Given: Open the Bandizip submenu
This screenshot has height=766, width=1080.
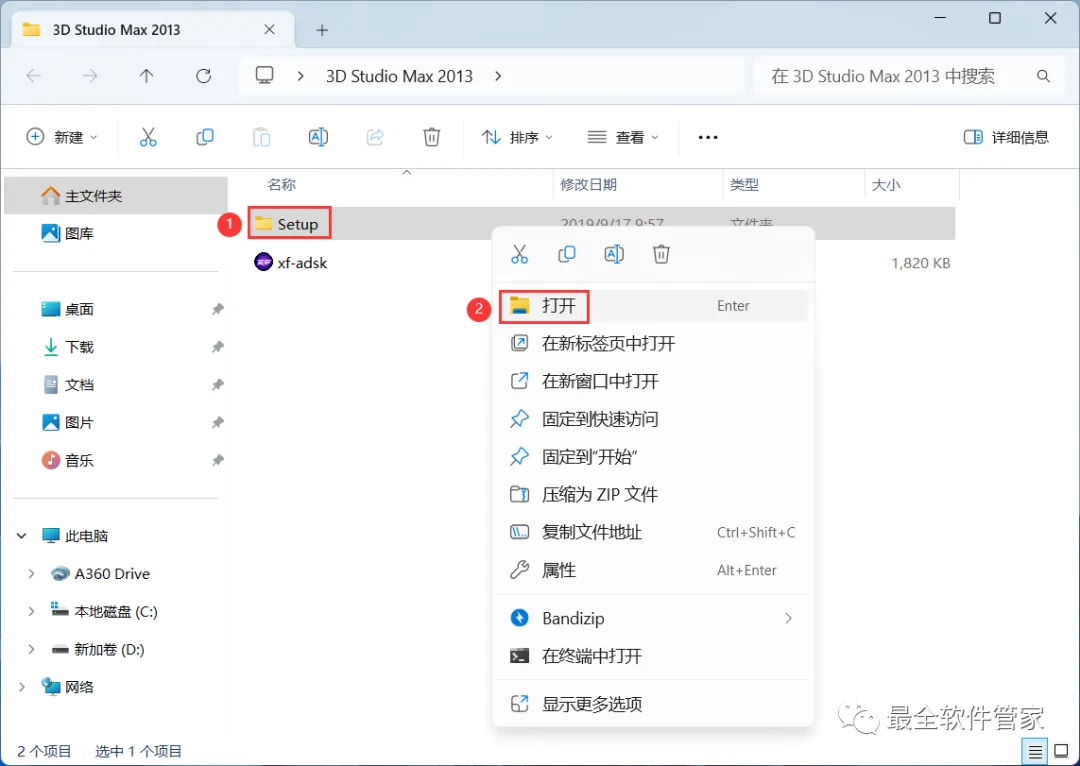Looking at the screenshot, I should tap(652, 618).
